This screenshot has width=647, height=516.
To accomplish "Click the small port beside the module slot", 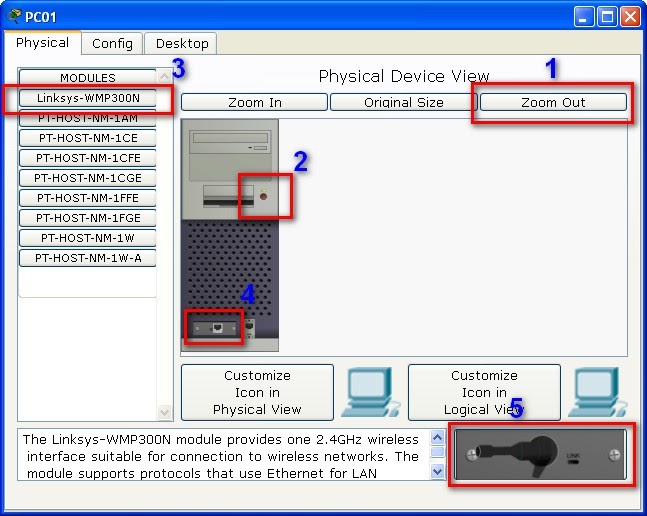I will coord(250,328).
